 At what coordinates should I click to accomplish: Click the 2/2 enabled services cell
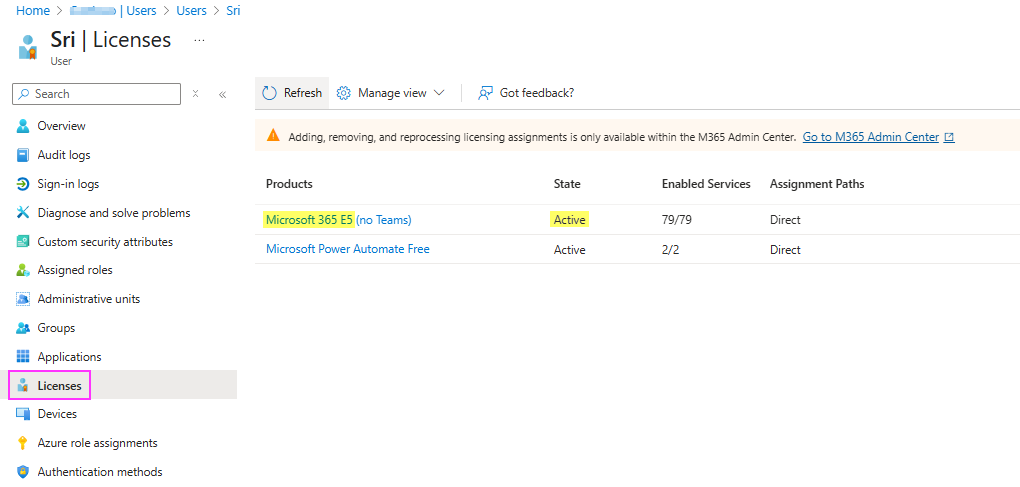coord(670,250)
